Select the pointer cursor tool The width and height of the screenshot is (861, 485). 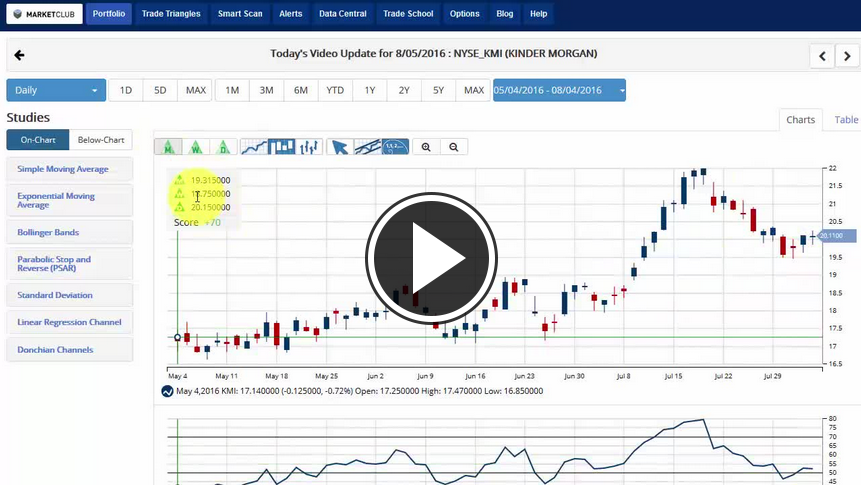pyautogui.click(x=340, y=147)
